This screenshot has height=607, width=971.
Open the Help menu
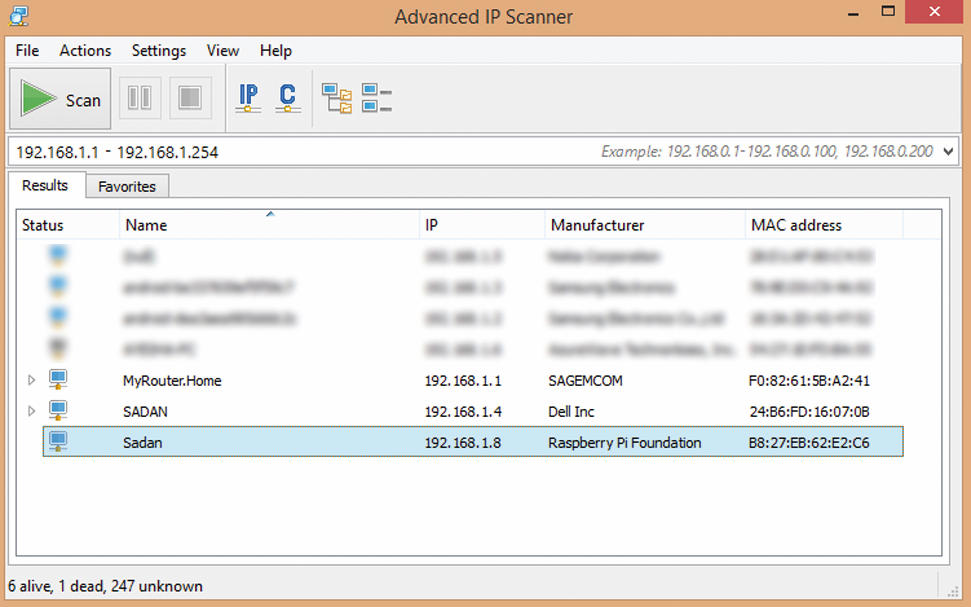(276, 51)
